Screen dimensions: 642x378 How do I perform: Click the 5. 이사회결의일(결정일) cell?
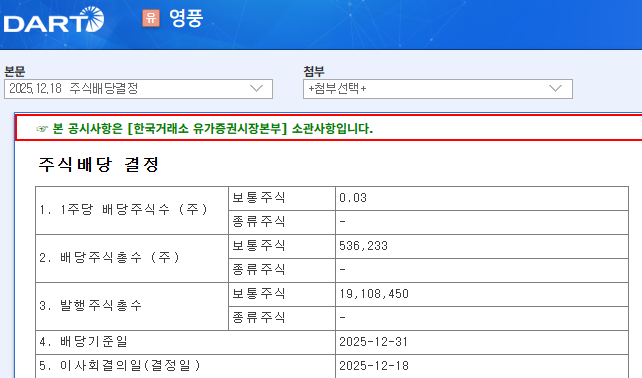tap(185, 366)
